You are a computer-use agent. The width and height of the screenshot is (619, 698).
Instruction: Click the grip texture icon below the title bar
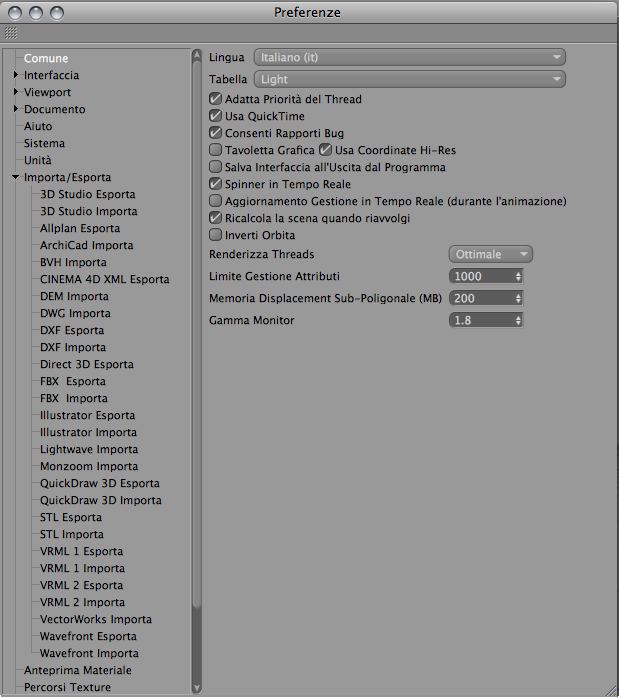11,33
